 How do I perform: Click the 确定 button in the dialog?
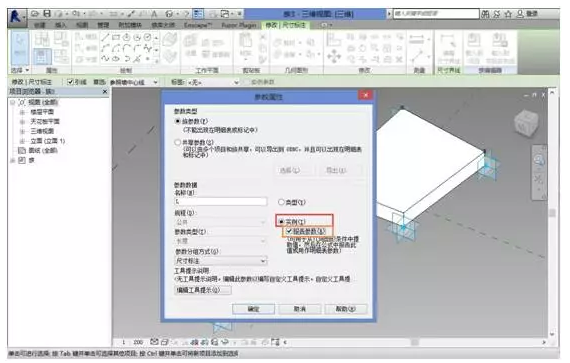click(253, 309)
